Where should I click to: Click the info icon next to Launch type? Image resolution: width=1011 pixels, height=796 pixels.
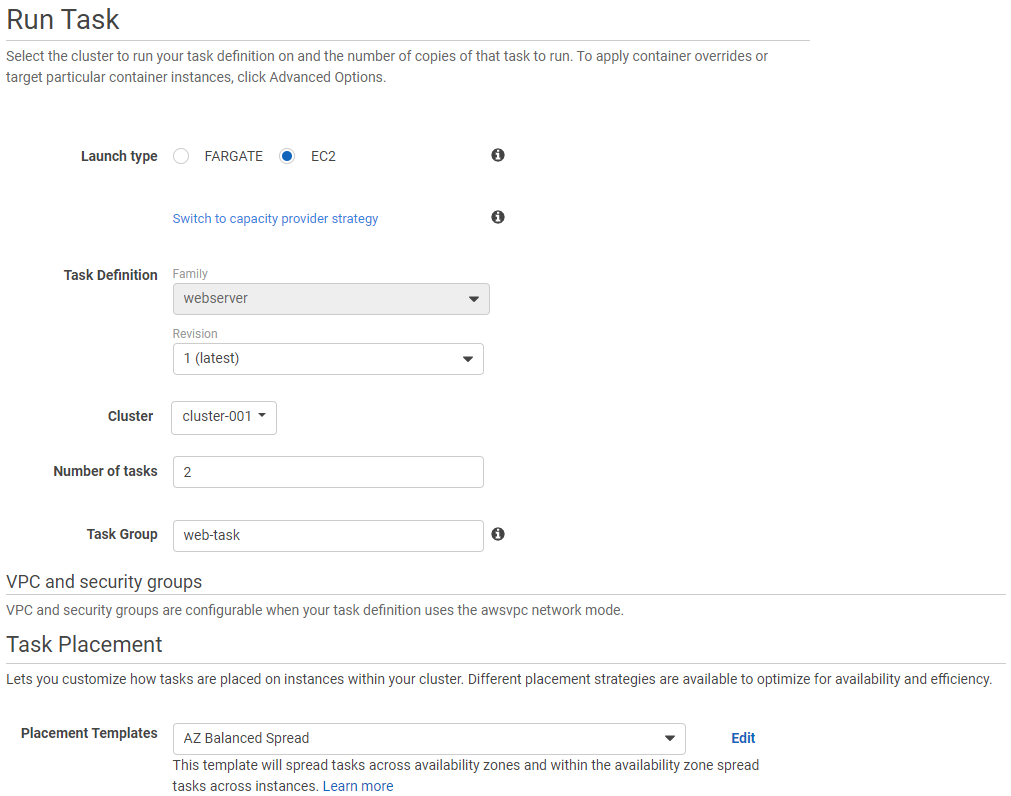(x=498, y=155)
